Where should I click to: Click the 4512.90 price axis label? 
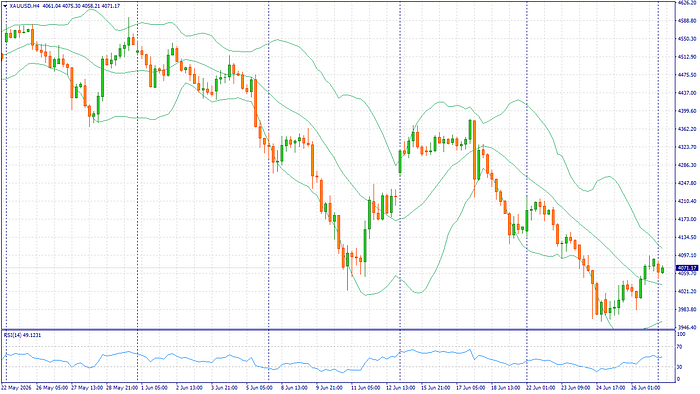point(687,57)
